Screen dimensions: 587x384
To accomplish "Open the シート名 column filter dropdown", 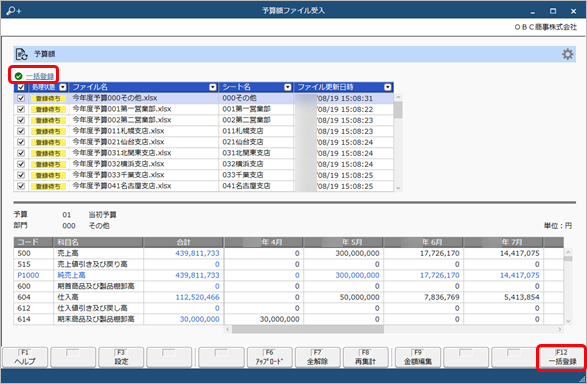I will click(288, 87).
